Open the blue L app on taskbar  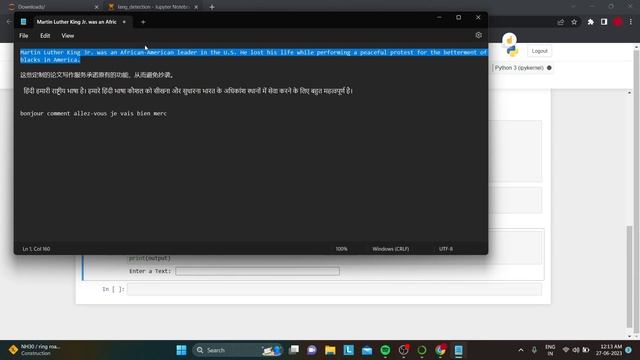[349, 350]
